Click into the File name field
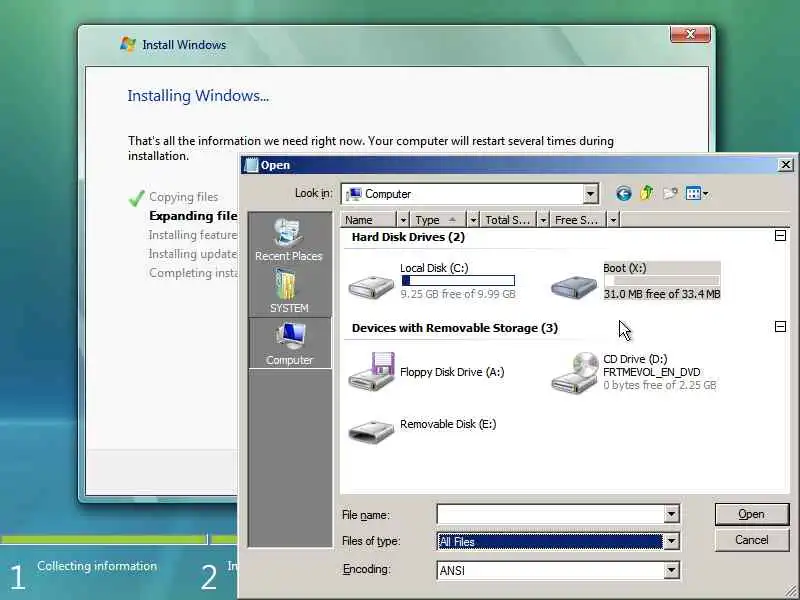This screenshot has height=600, width=800. pyautogui.click(x=551, y=514)
